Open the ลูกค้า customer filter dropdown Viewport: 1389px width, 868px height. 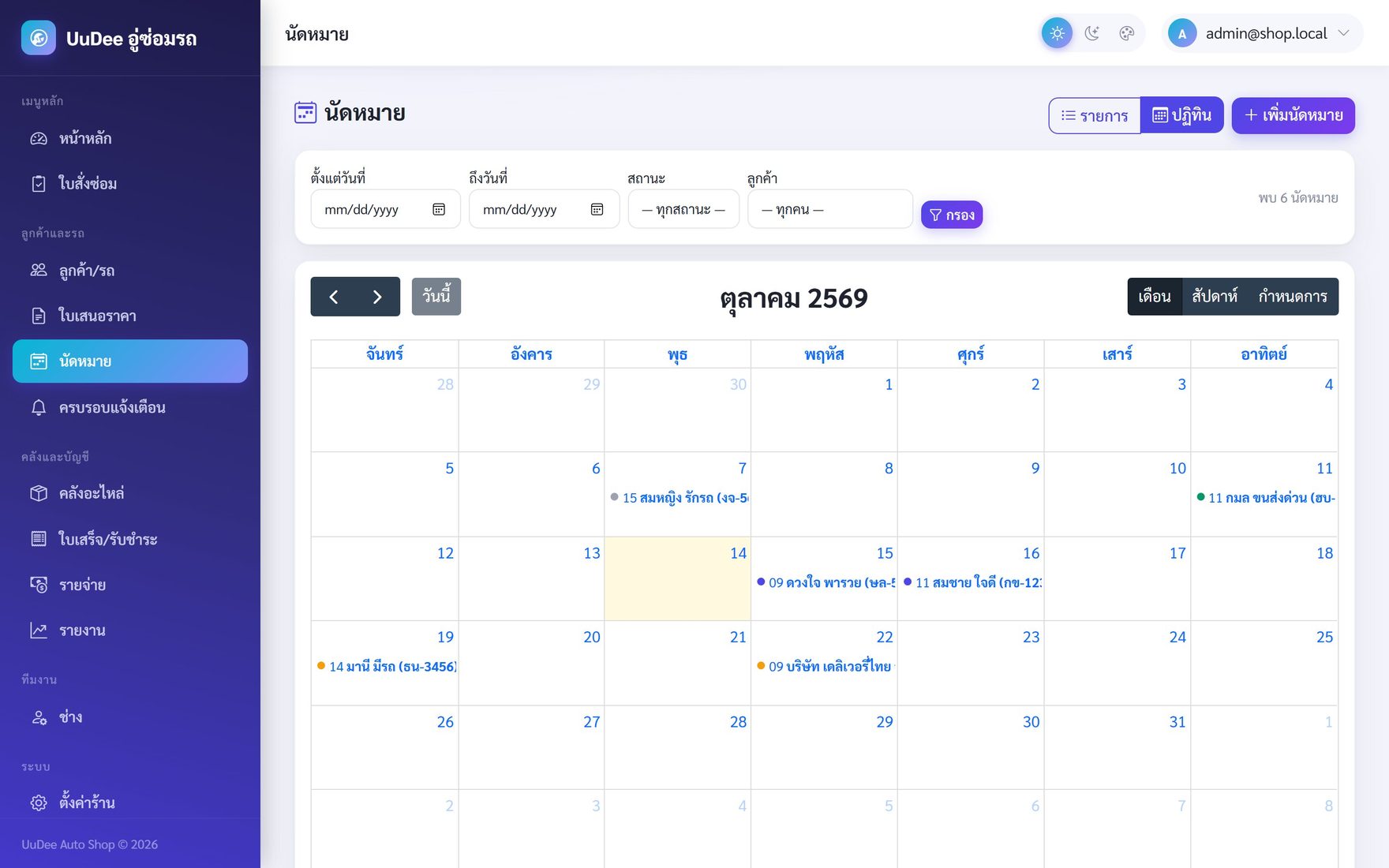tap(830, 209)
